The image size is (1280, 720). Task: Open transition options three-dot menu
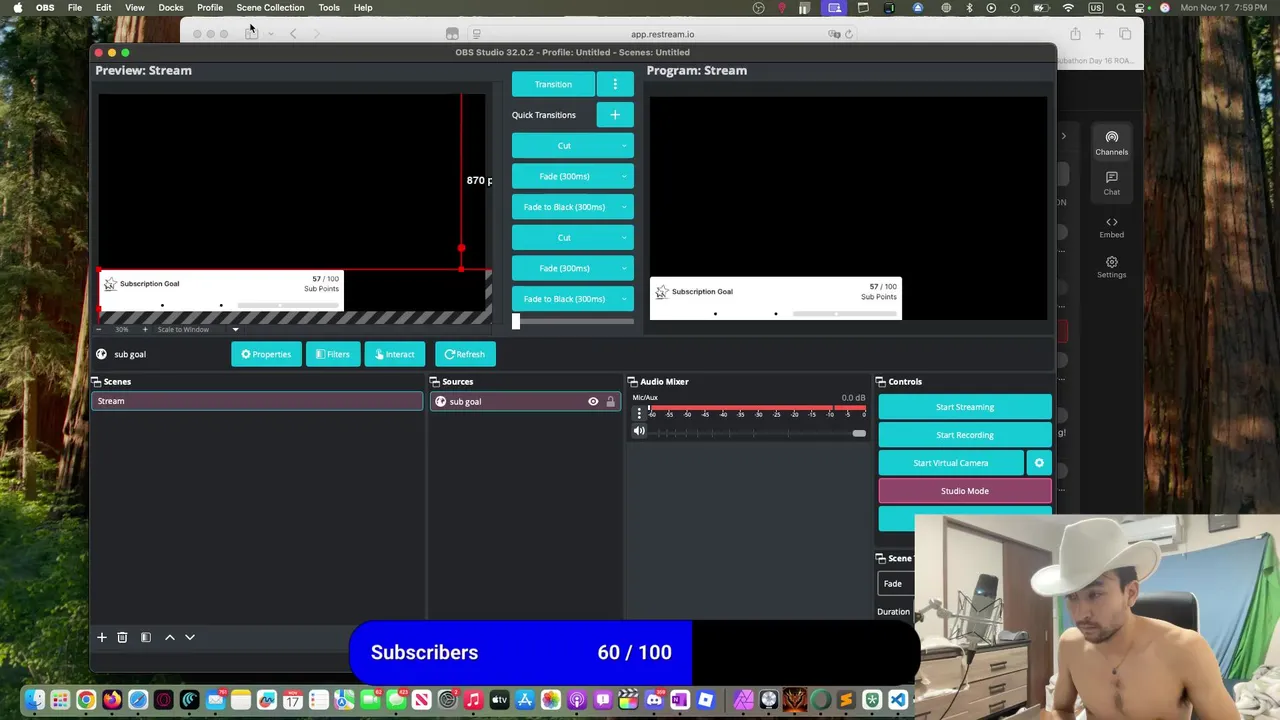click(x=615, y=84)
